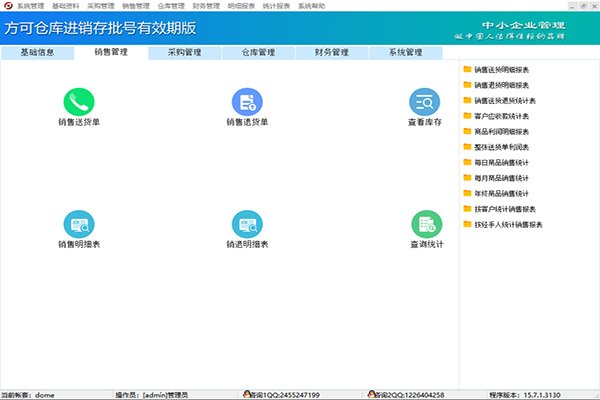Open the 明细报表 menu
600x400 pixels.
241,6
